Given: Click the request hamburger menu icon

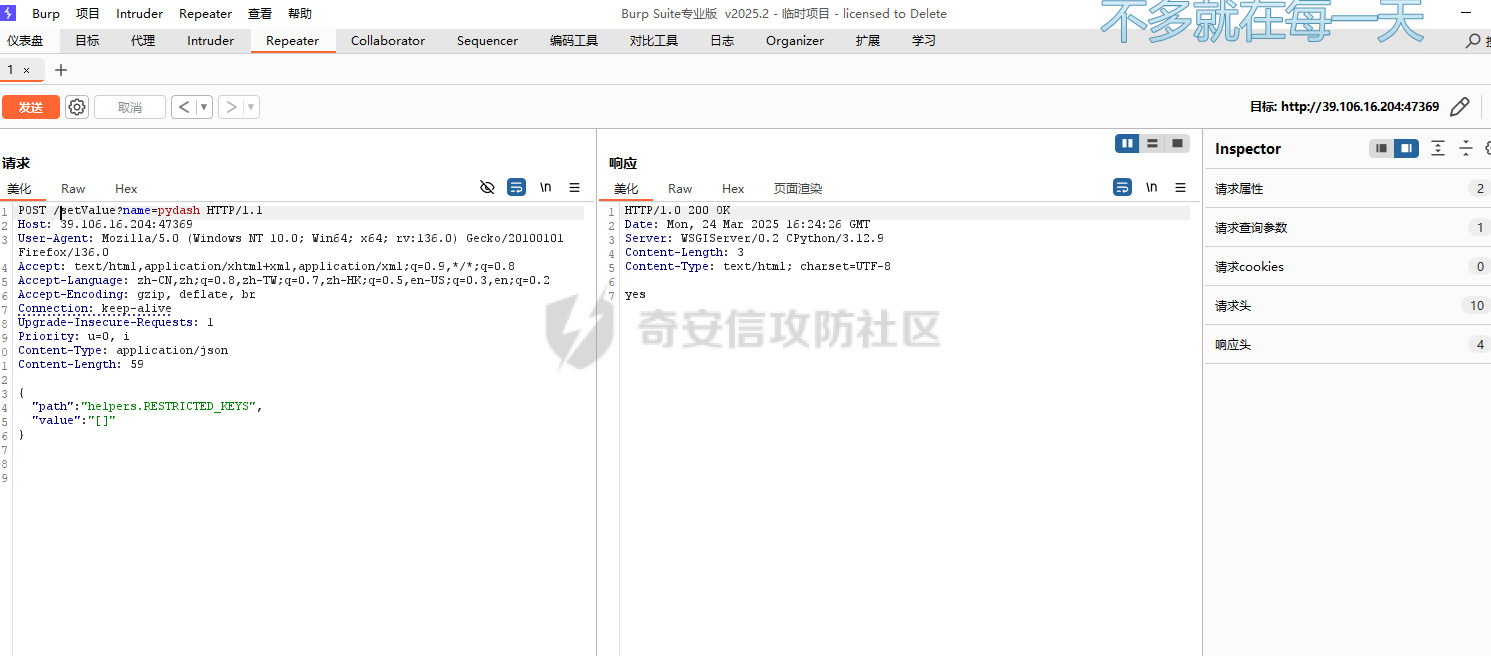Looking at the screenshot, I should pos(574,187).
